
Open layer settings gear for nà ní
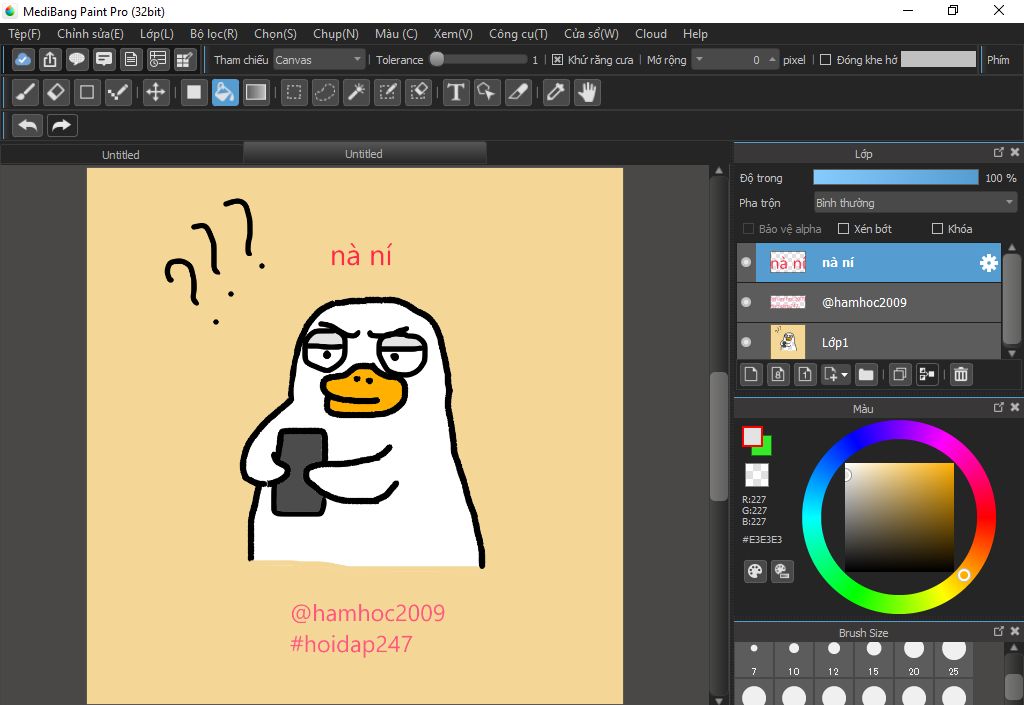coord(989,263)
